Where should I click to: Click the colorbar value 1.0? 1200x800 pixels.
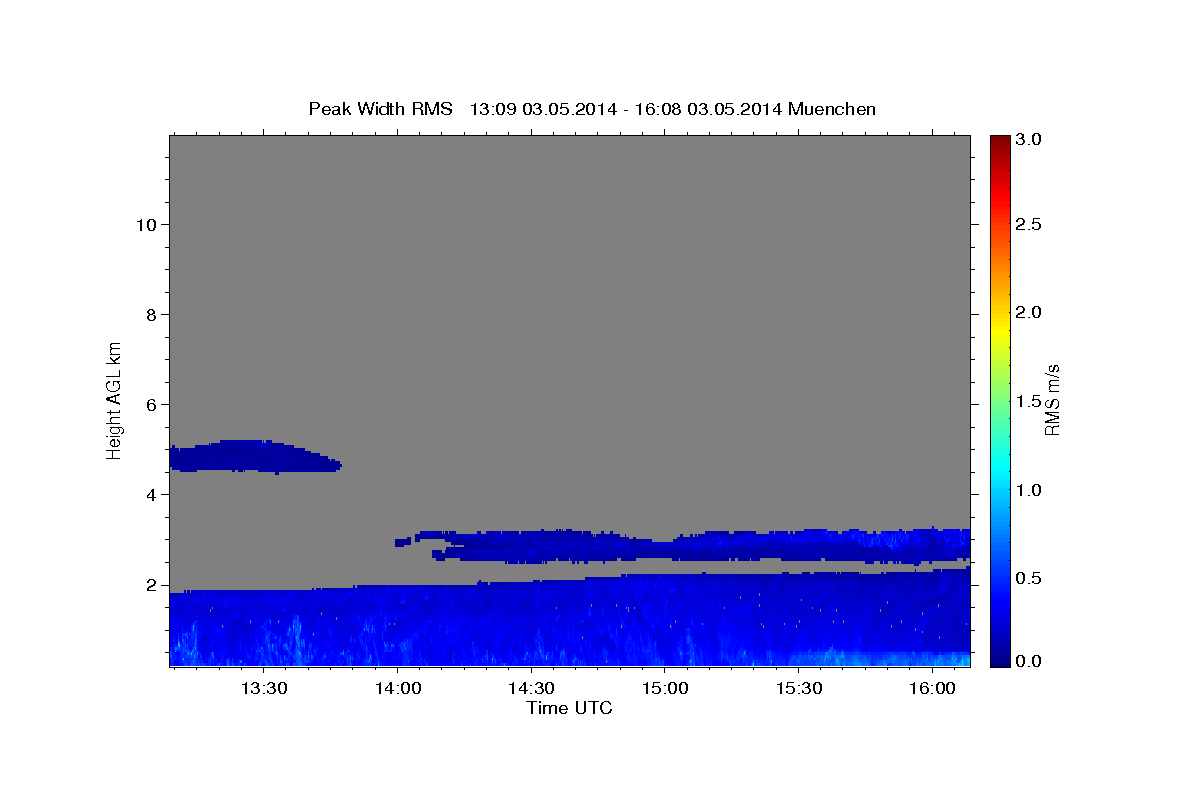(x=1030, y=490)
